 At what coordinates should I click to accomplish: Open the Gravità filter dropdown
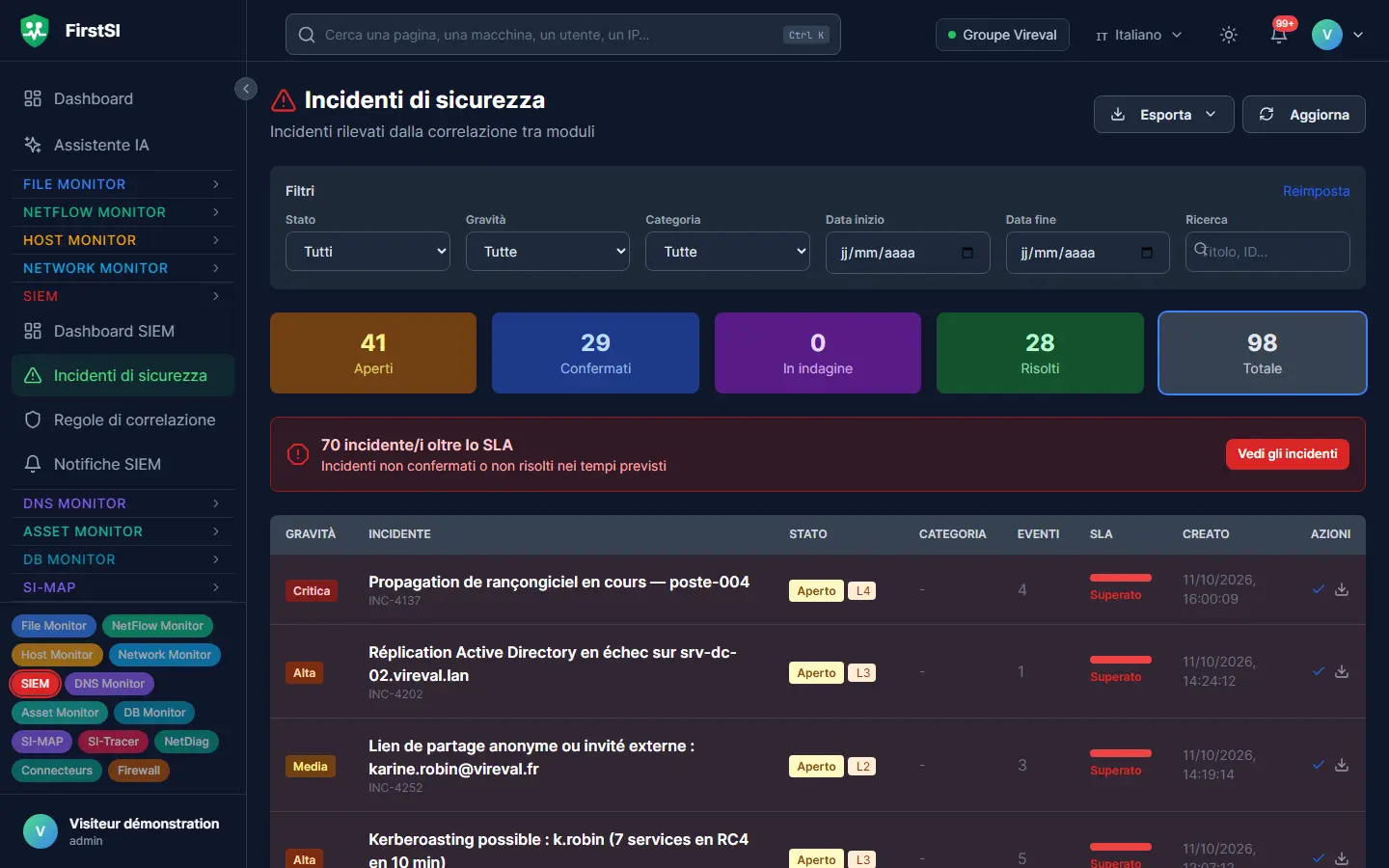pyautogui.click(x=548, y=252)
